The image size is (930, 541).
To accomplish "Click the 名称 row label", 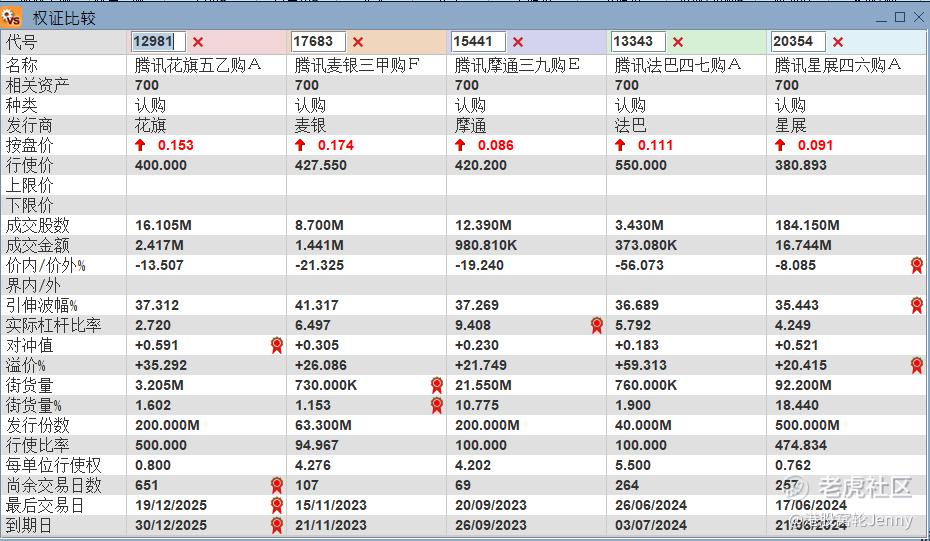I will pyautogui.click(x=22, y=65).
